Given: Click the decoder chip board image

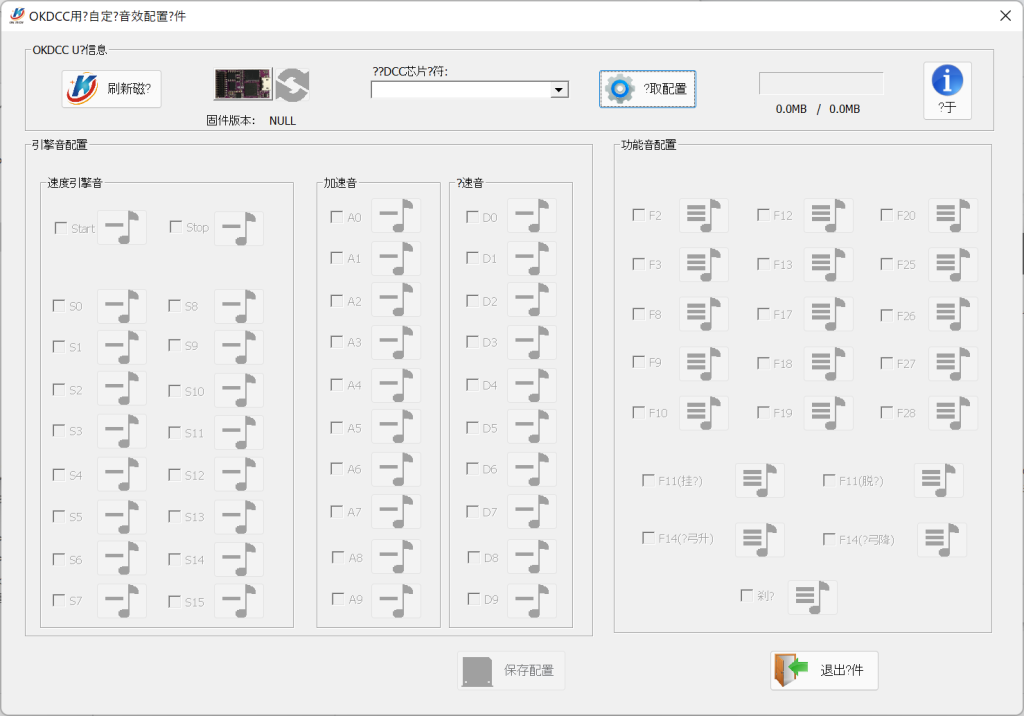Looking at the screenshot, I should 243,85.
